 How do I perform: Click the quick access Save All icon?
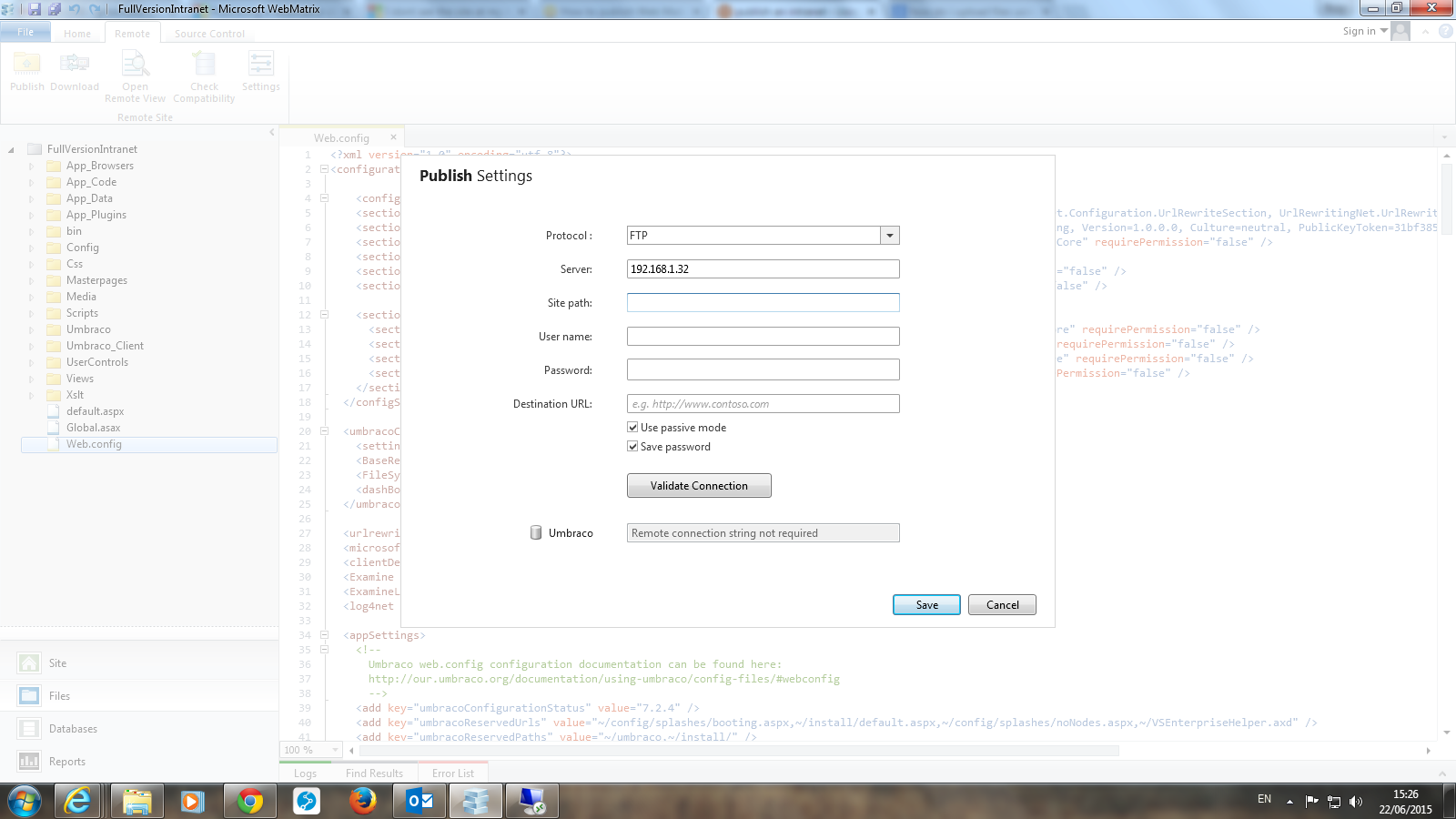pyautogui.click(x=55, y=8)
